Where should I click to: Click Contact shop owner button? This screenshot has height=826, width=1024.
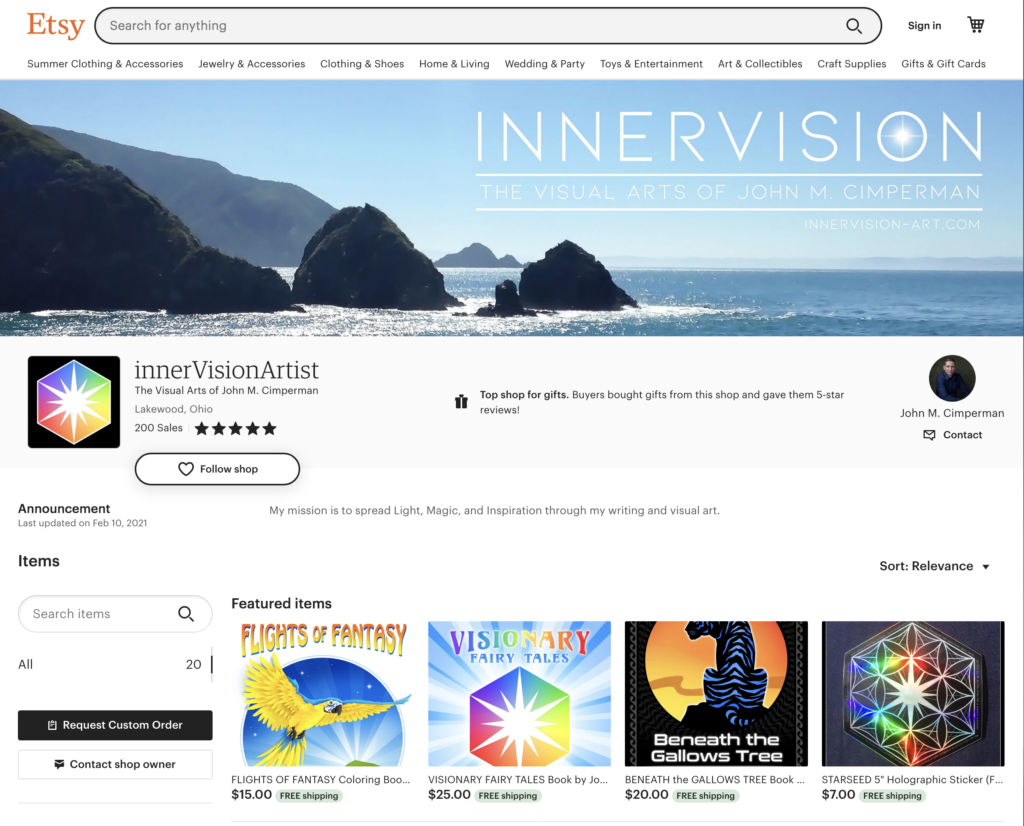click(115, 764)
